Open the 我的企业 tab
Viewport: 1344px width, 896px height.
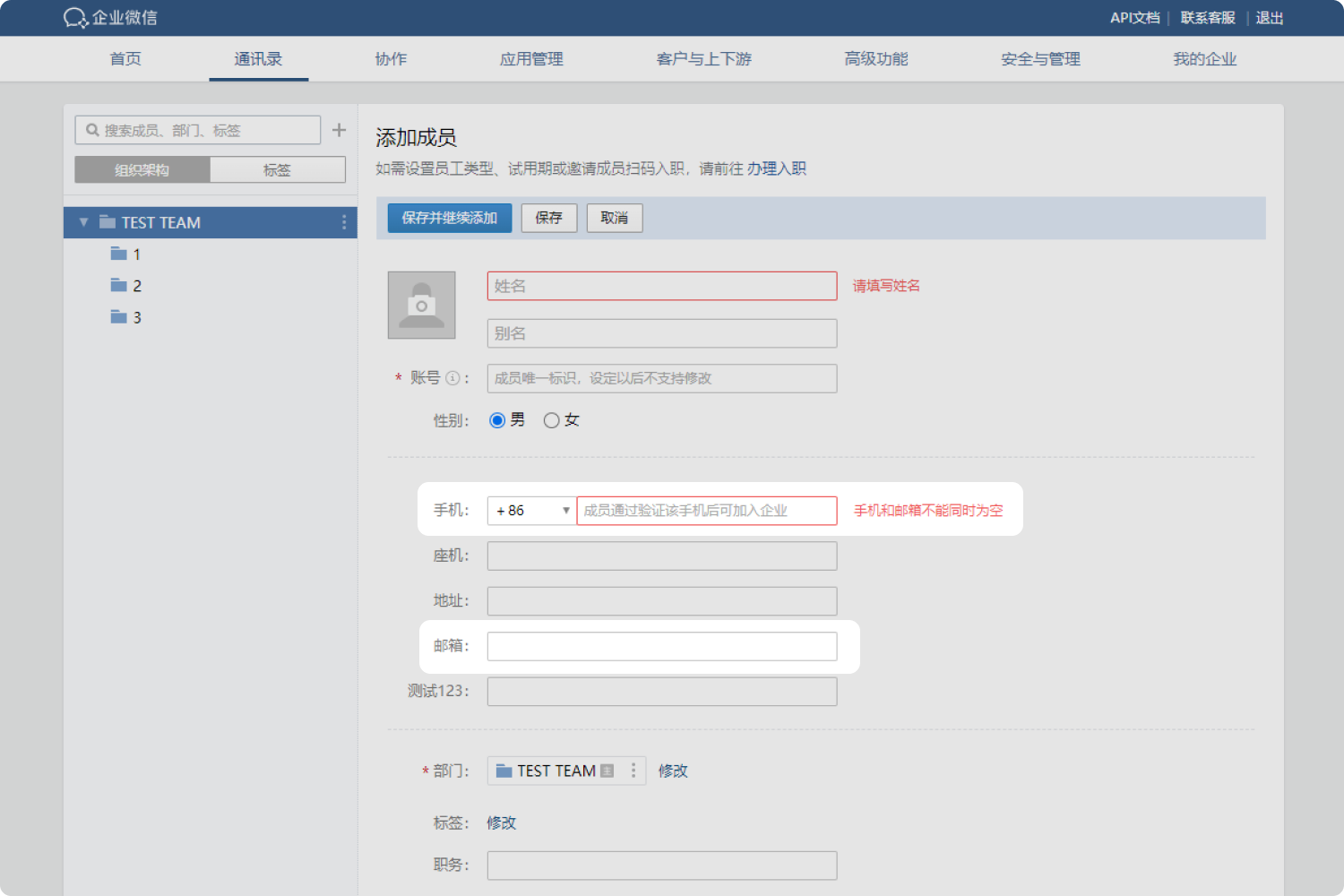(1204, 59)
